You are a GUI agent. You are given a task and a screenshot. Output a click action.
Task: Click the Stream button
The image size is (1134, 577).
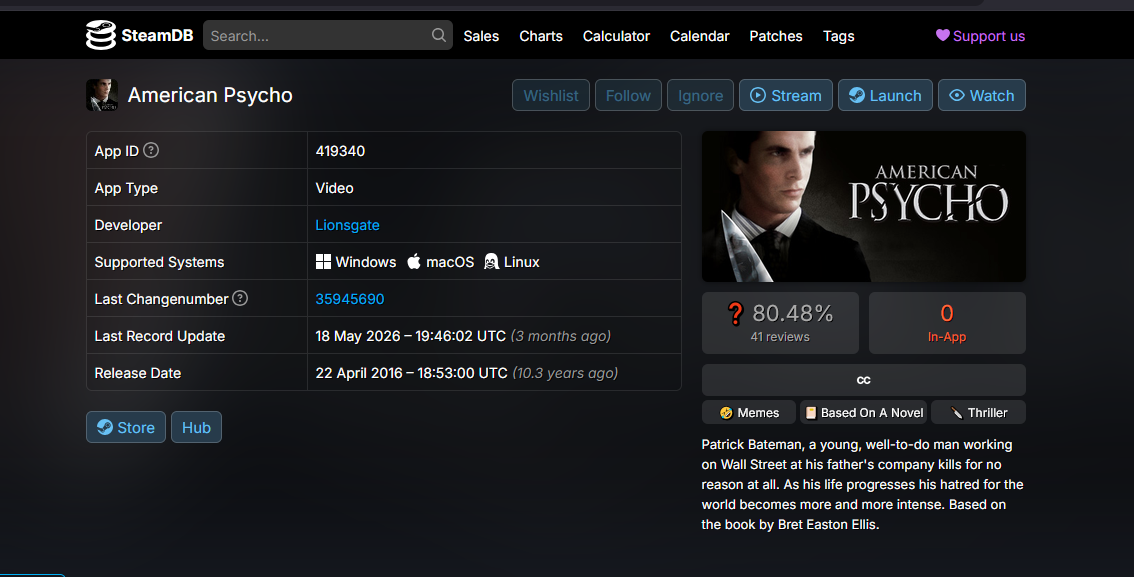click(x=785, y=95)
